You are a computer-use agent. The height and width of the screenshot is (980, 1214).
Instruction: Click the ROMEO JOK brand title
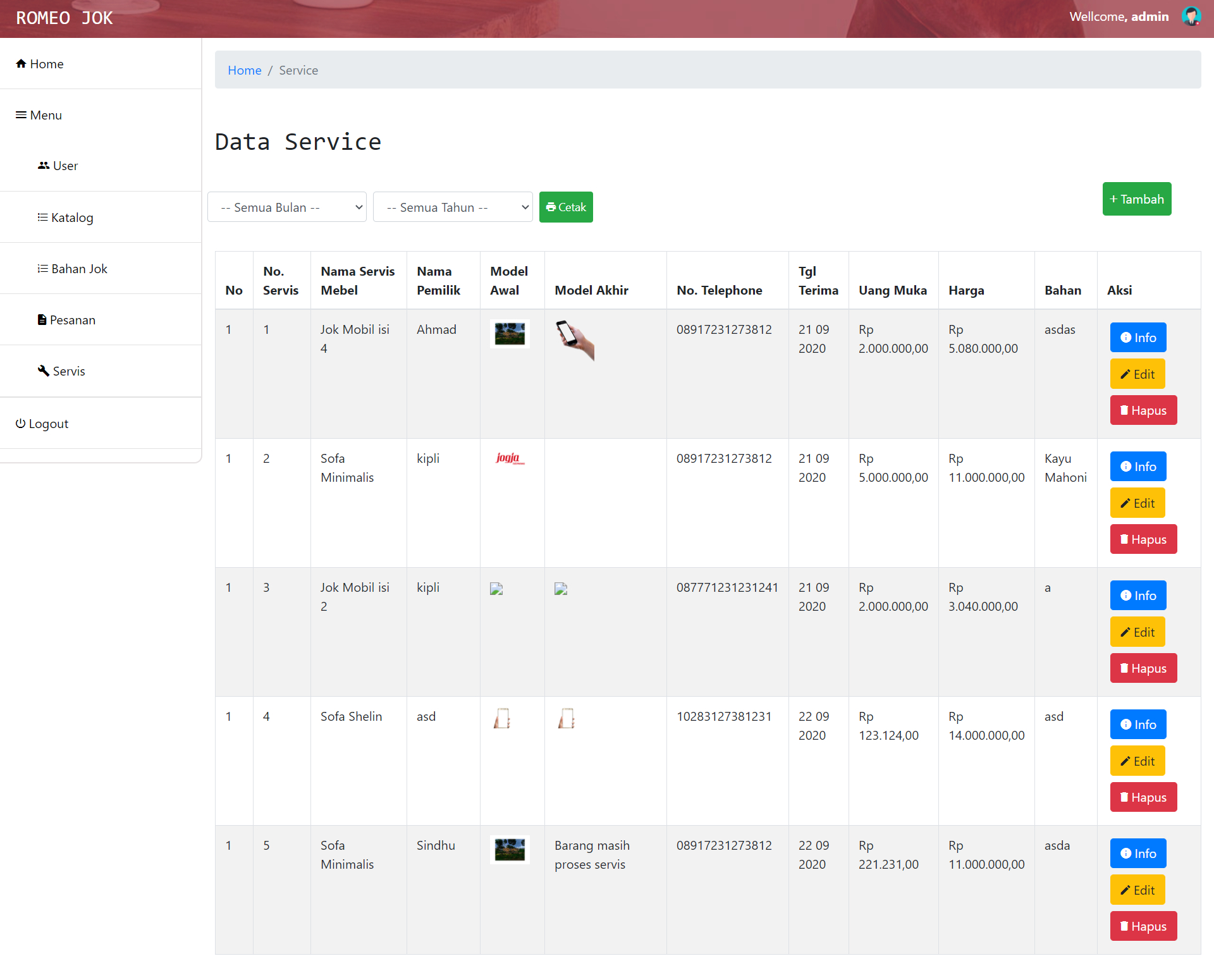(x=64, y=18)
